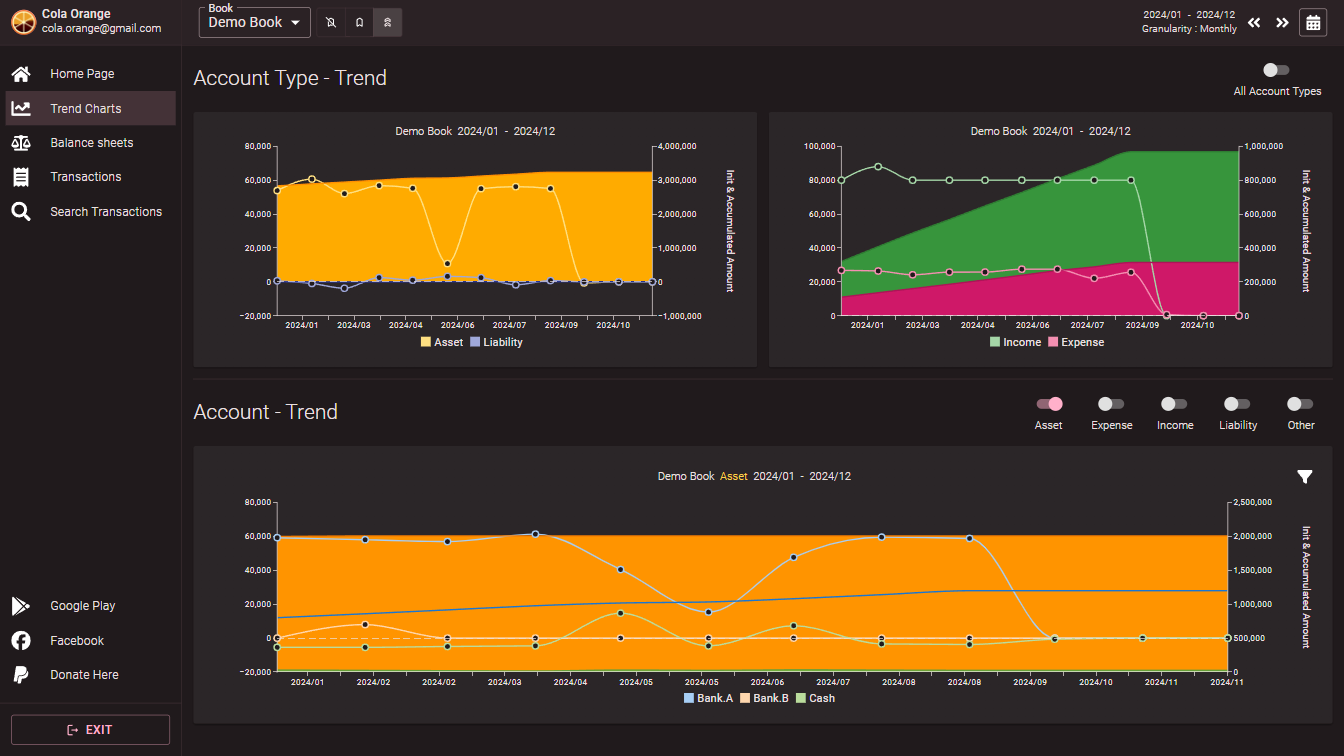
Task: Open the Book dropdown showing Demo Book
Action: click(255, 22)
